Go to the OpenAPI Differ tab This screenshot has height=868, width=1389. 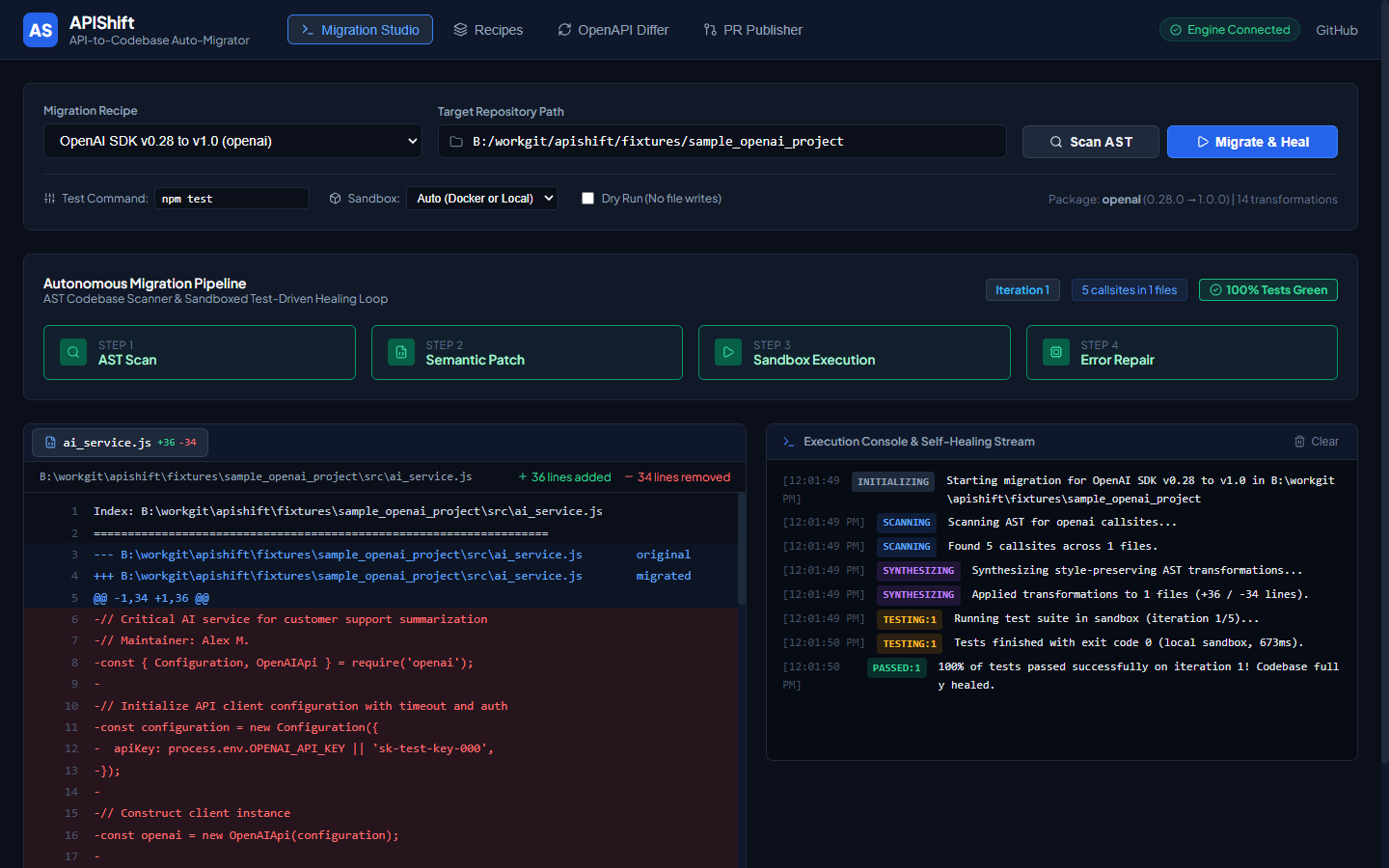coord(613,30)
